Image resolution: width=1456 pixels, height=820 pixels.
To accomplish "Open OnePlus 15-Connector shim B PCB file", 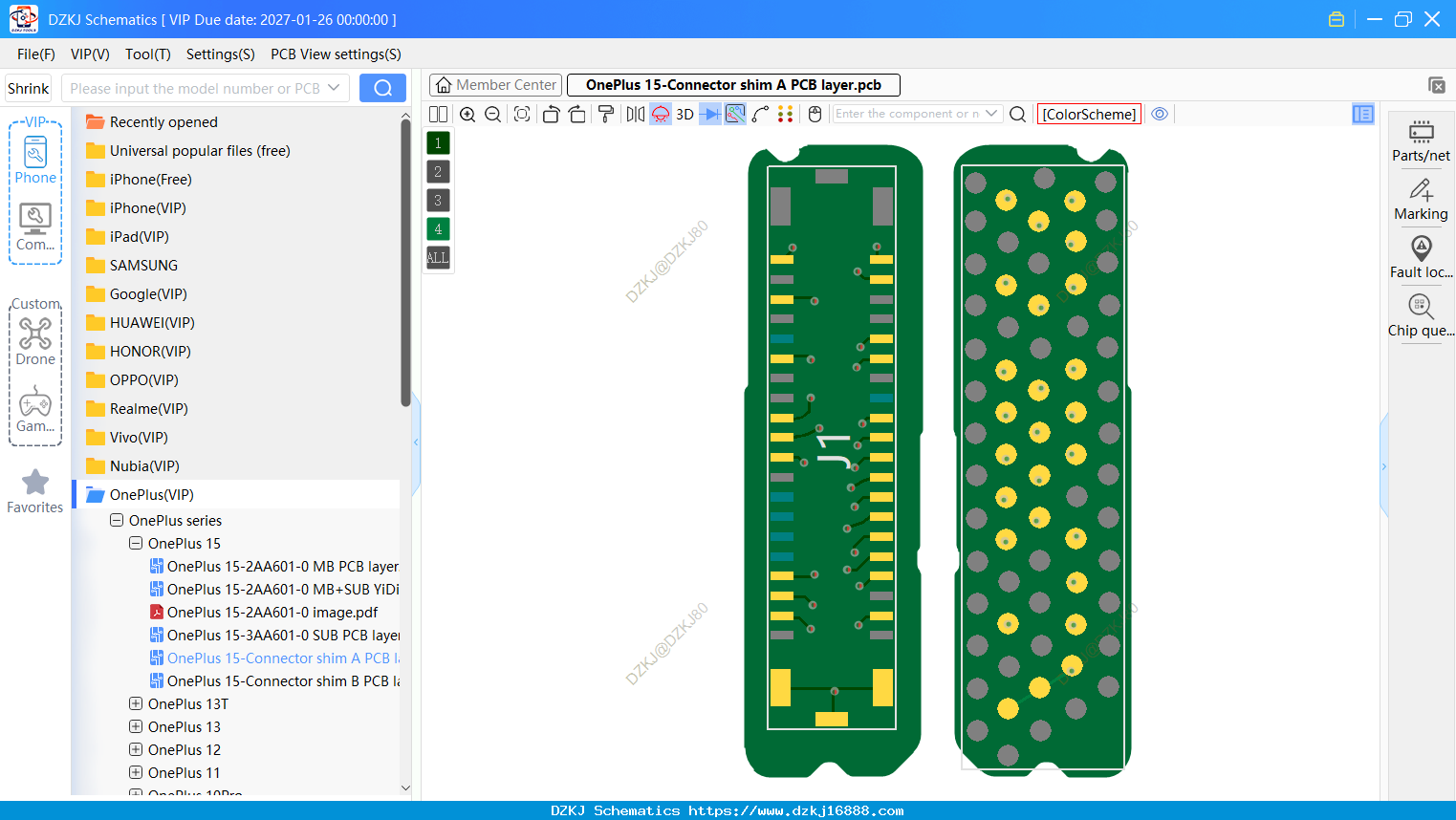I will pos(275,681).
